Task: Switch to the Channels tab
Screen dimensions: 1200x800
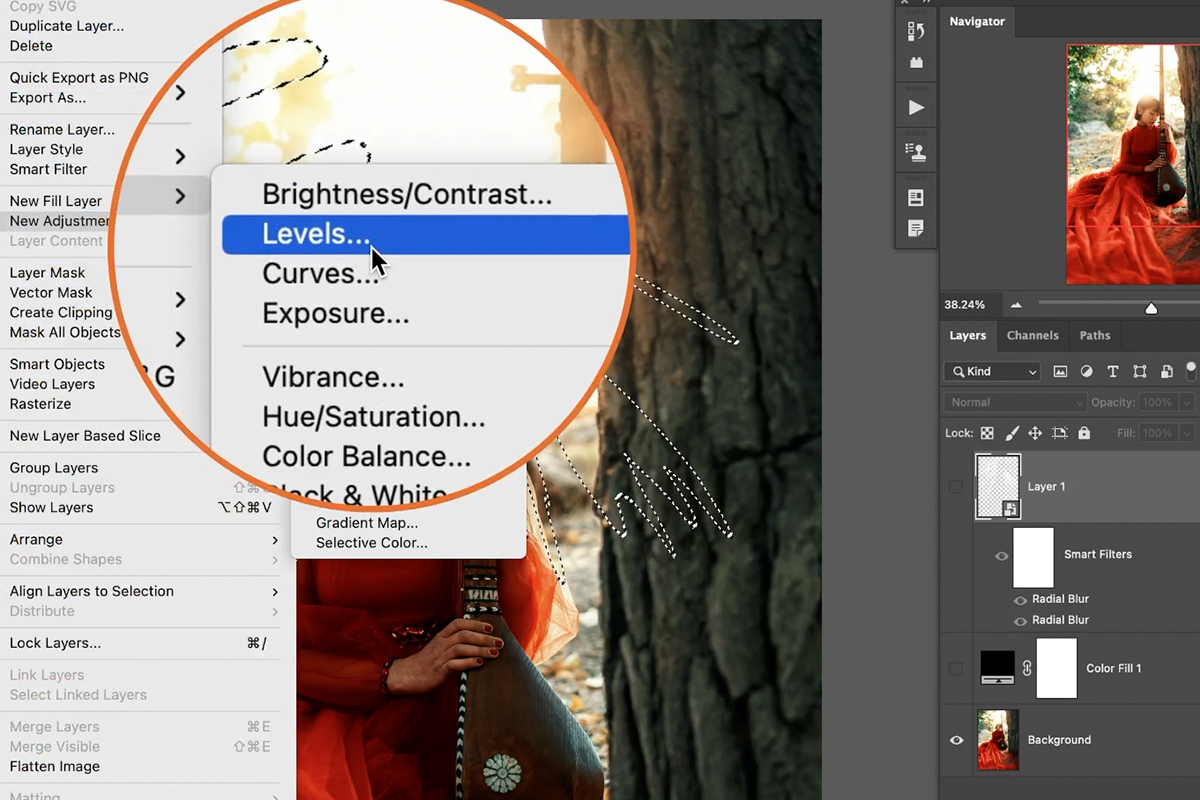Action: 1033,335
